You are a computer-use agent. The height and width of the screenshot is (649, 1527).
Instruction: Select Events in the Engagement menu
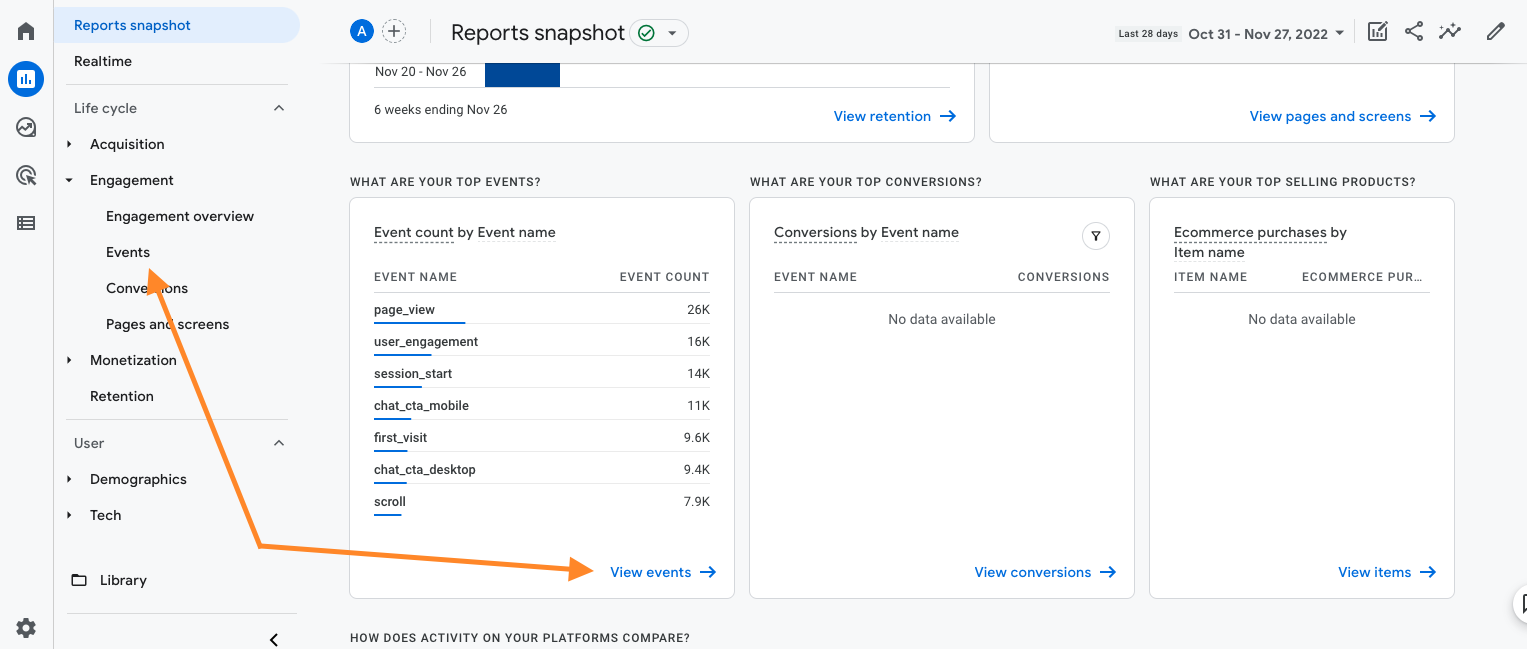(x=128, y=252)
